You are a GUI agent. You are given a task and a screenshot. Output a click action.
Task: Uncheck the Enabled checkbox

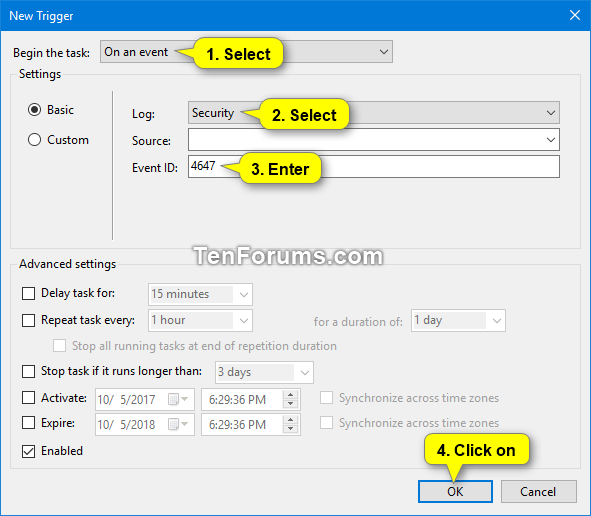28,451
